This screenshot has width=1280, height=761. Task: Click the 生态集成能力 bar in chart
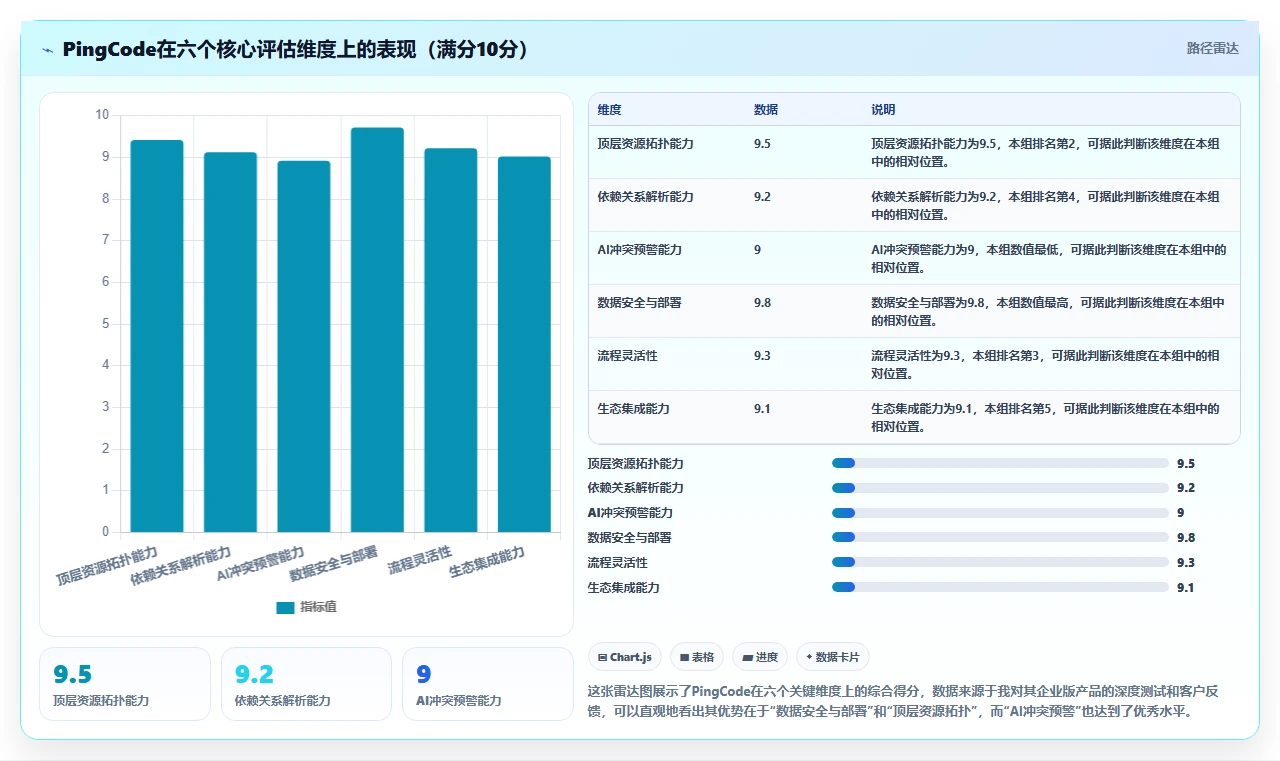[x=524, y=344]
